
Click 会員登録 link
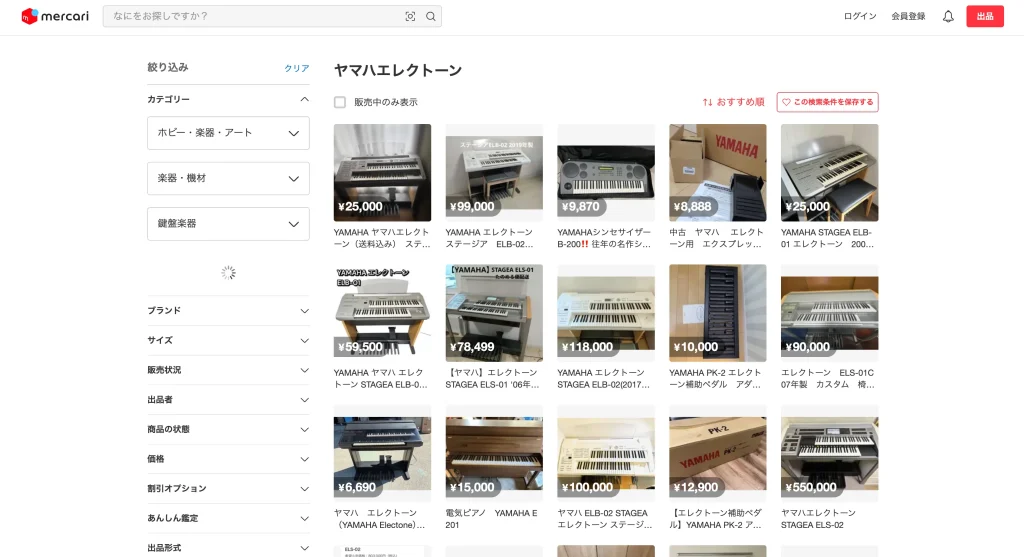click(x=908, y=16)
